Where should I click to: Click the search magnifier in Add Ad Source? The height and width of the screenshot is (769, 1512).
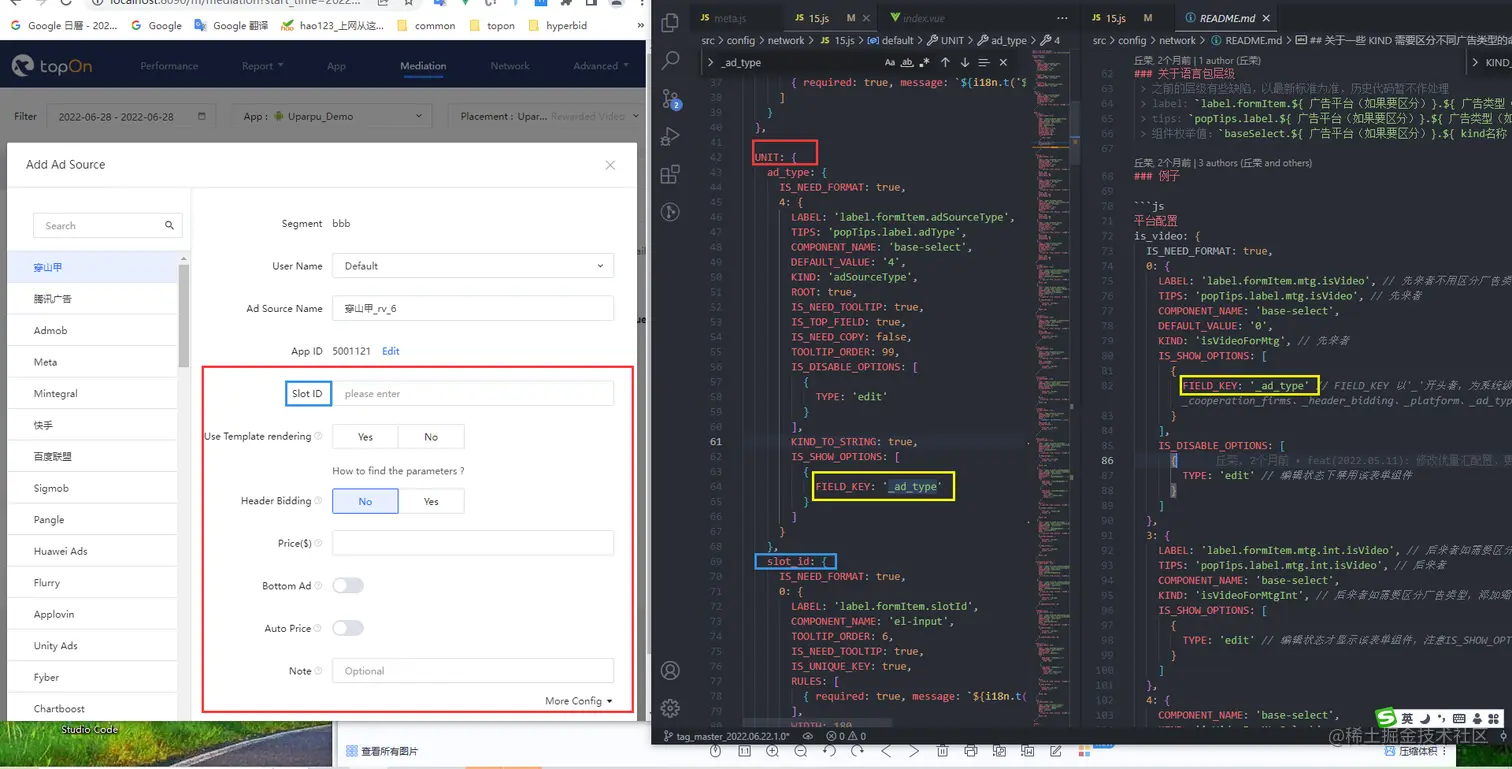169,226
